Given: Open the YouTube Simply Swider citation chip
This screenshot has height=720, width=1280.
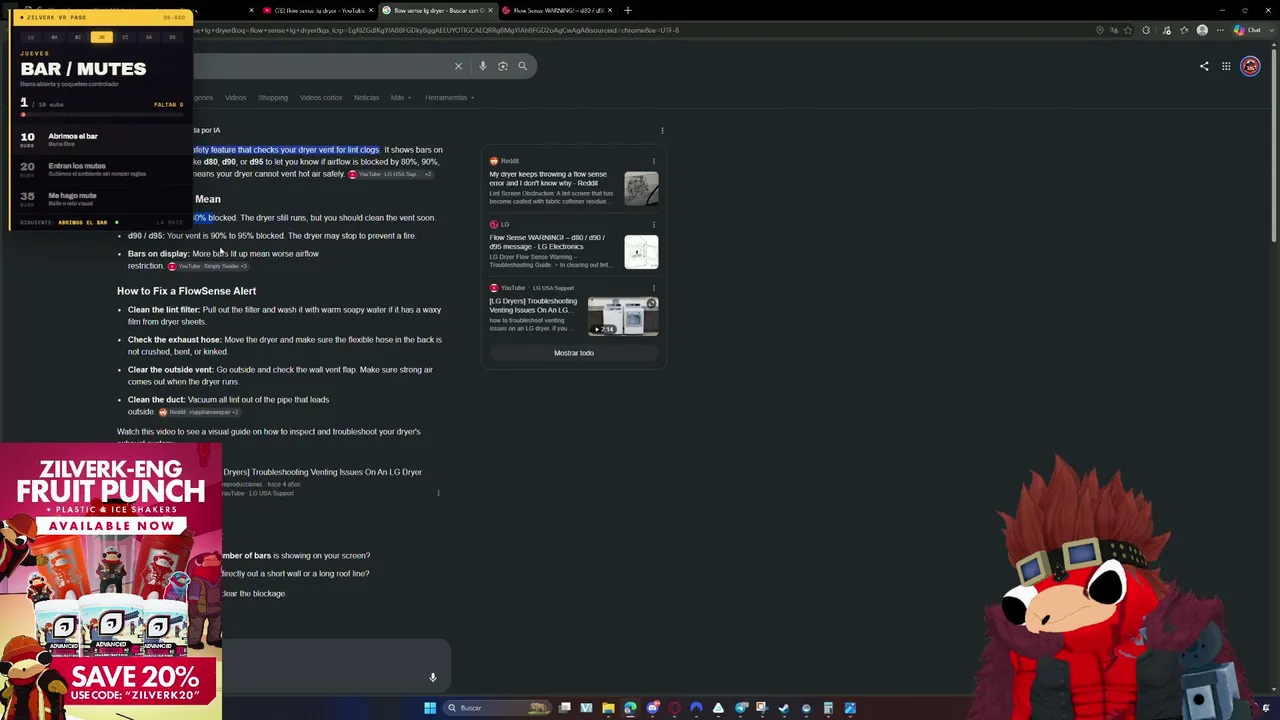Looking at the screenshot, I should pos(207,266).
